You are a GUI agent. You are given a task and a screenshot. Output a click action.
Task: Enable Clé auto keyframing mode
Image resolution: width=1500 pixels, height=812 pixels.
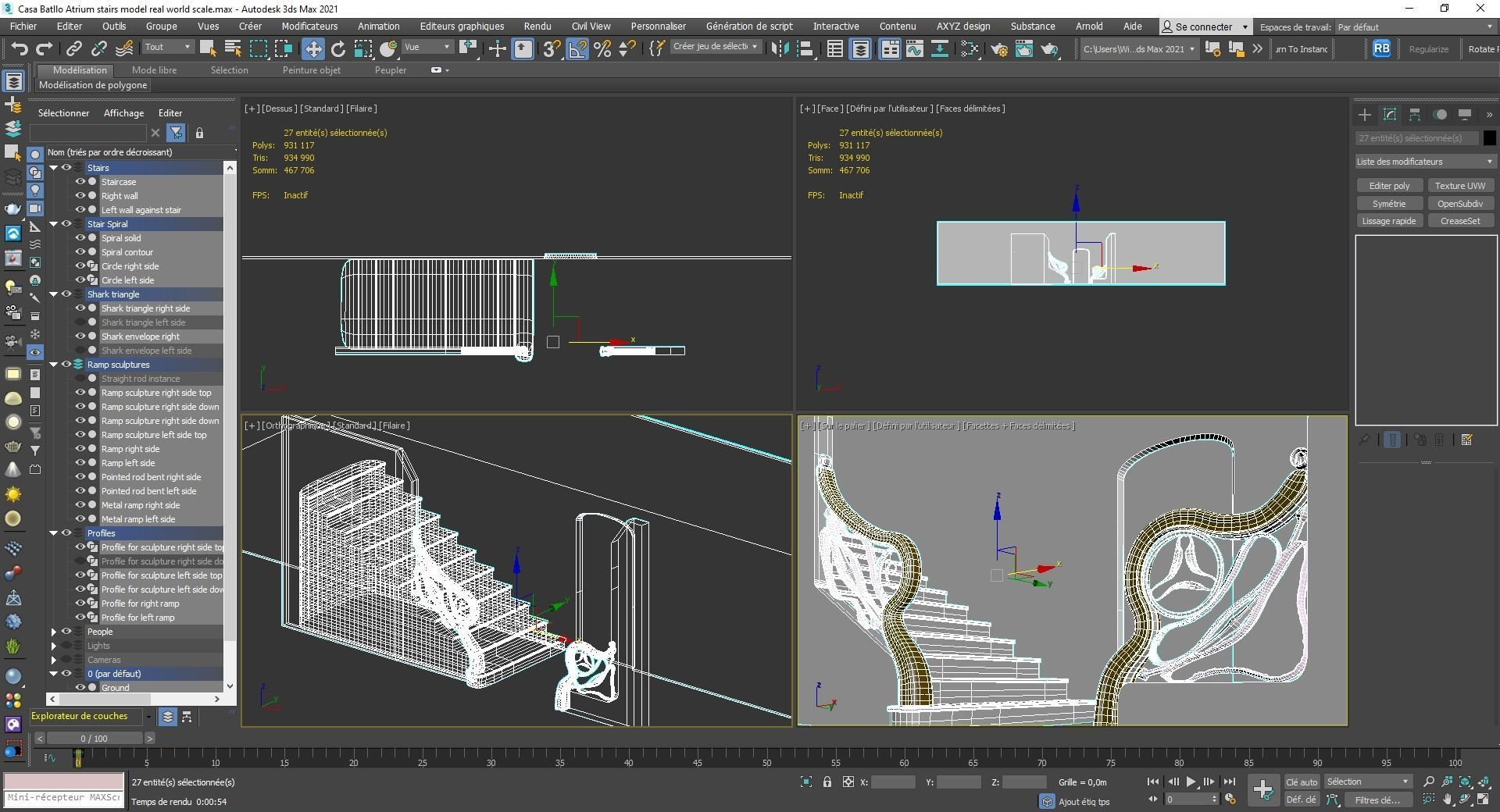[x=1301, y=782]
